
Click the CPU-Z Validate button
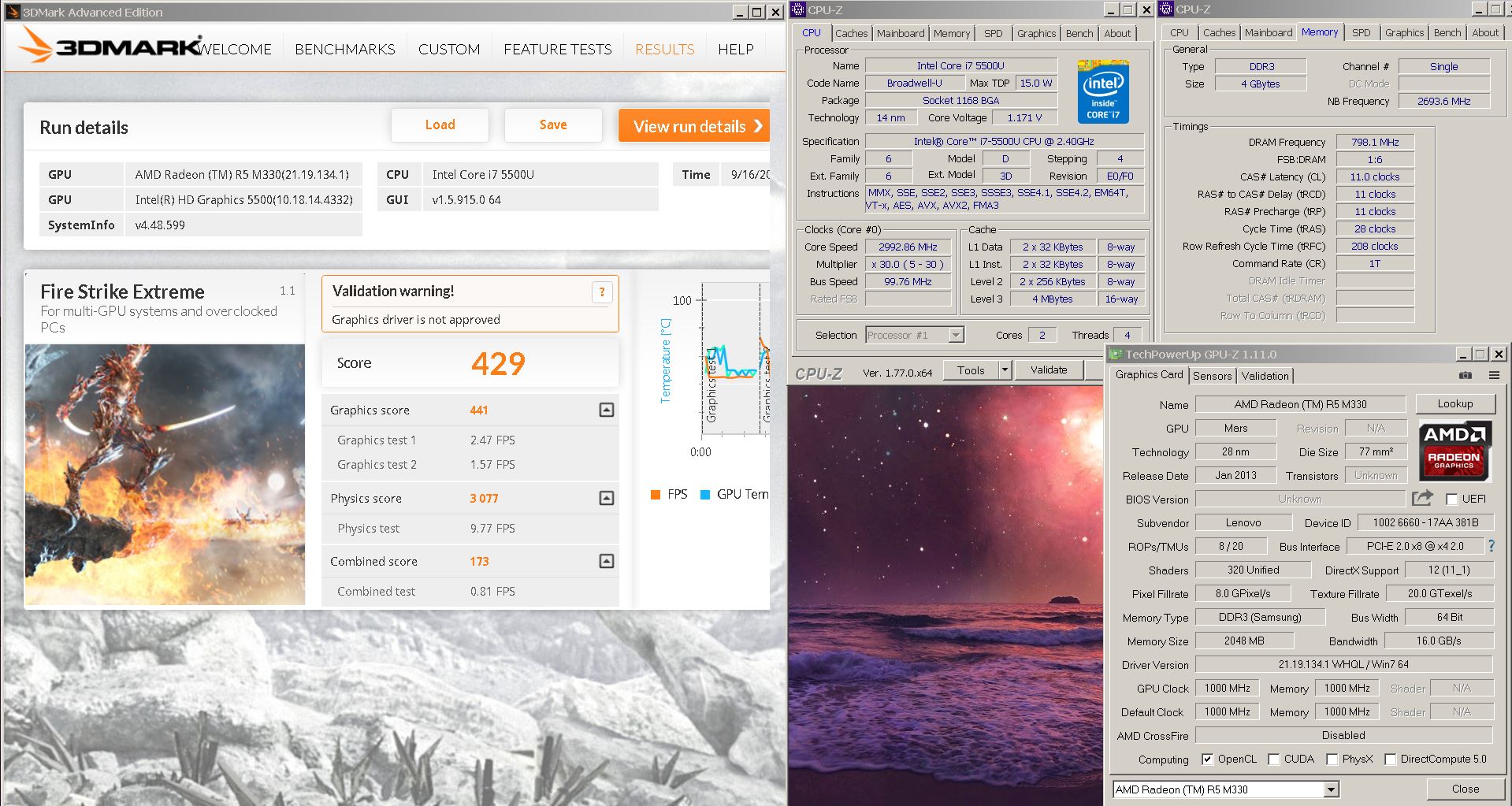[x=1049, y=370]
